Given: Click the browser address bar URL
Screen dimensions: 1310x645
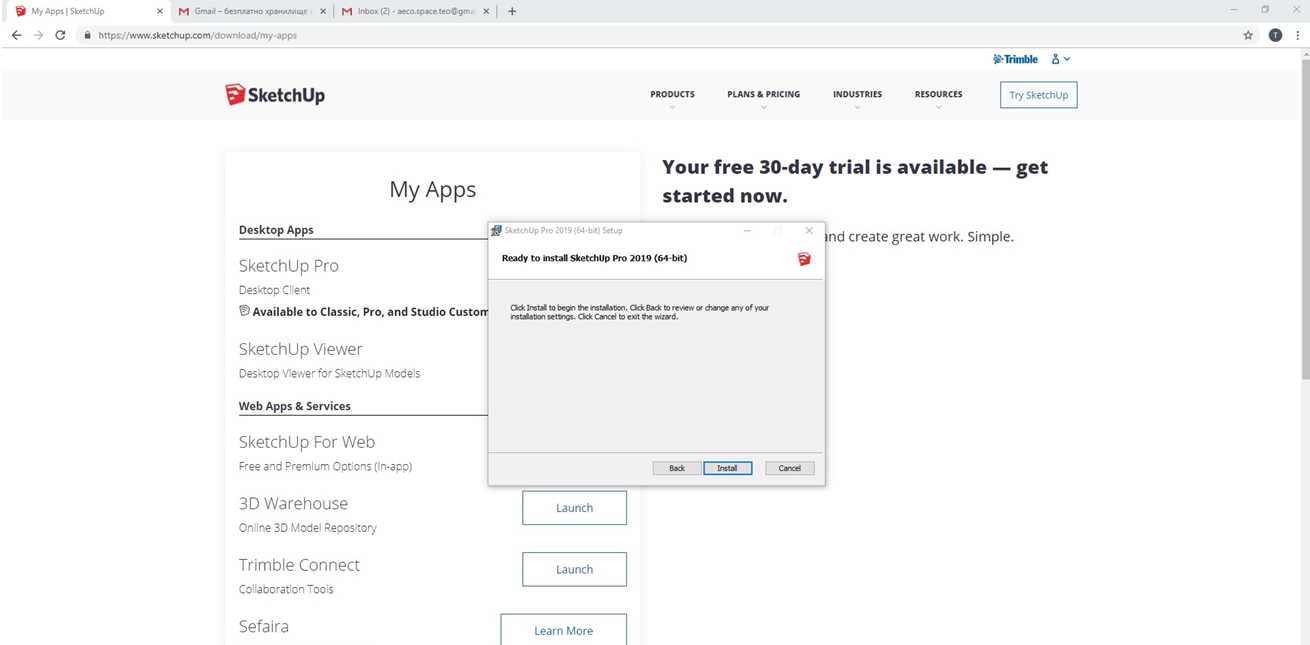Looking at the screenshot, I should [197, 35].
